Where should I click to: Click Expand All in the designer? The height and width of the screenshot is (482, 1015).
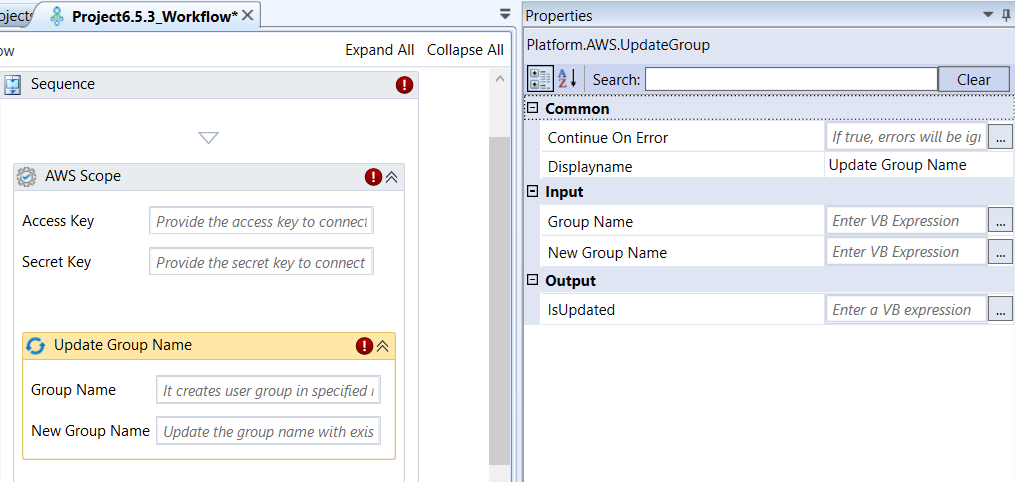pos(379,50)
